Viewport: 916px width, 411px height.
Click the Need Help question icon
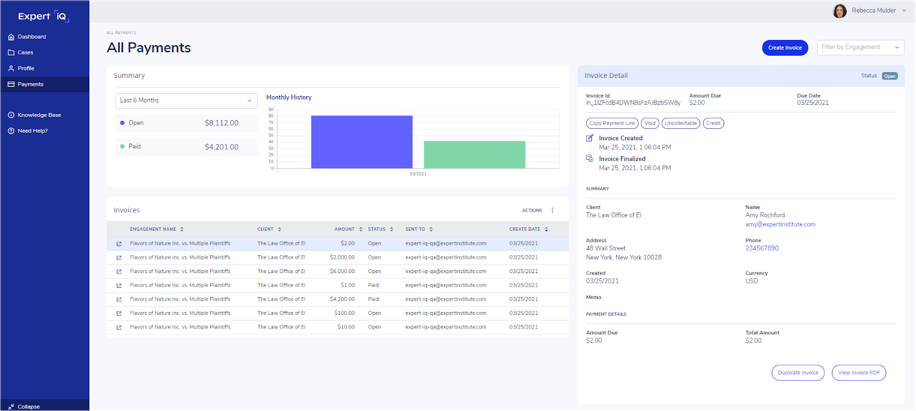(11, 131)
